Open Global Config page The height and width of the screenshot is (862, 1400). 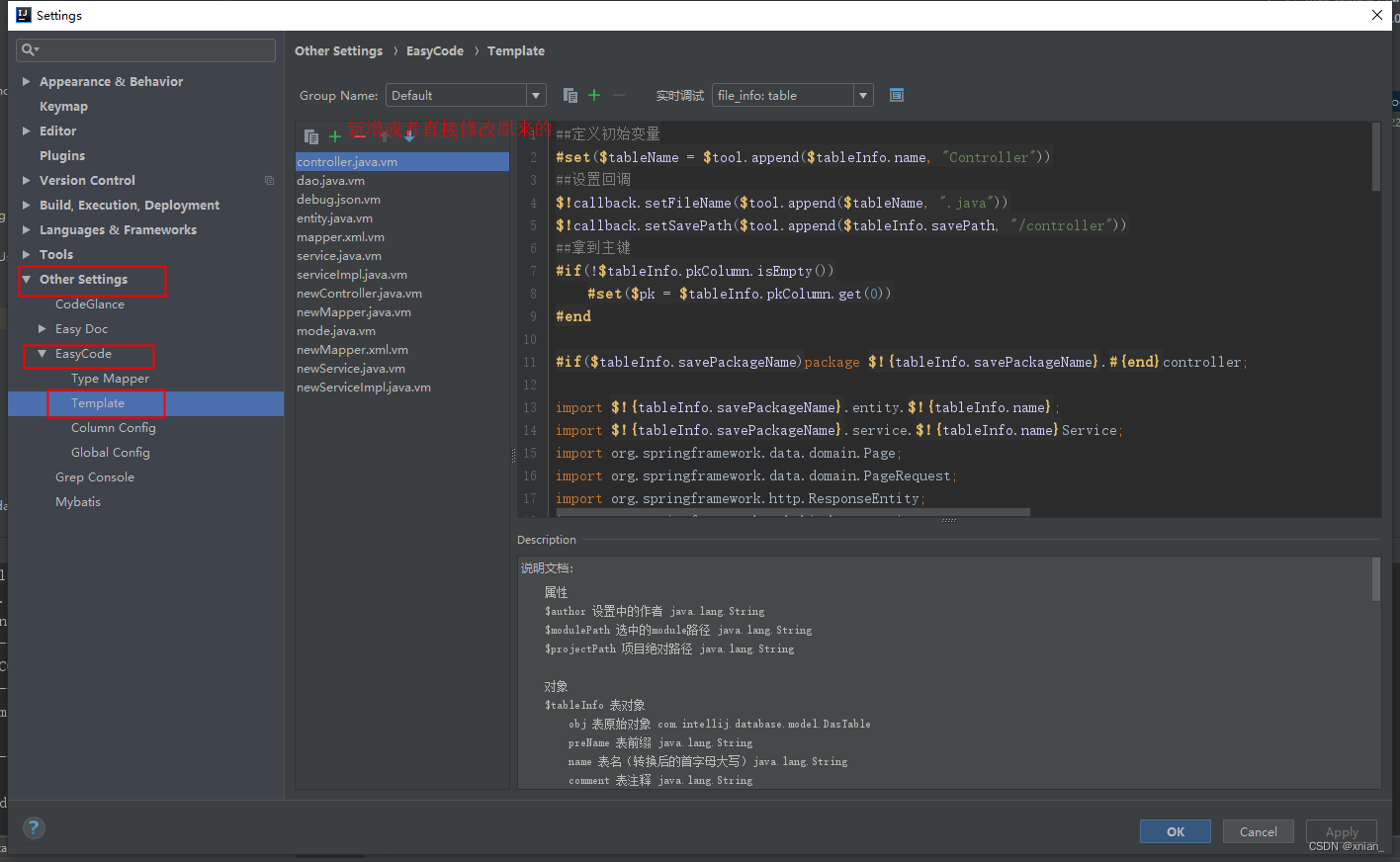(x=111, y=452)
